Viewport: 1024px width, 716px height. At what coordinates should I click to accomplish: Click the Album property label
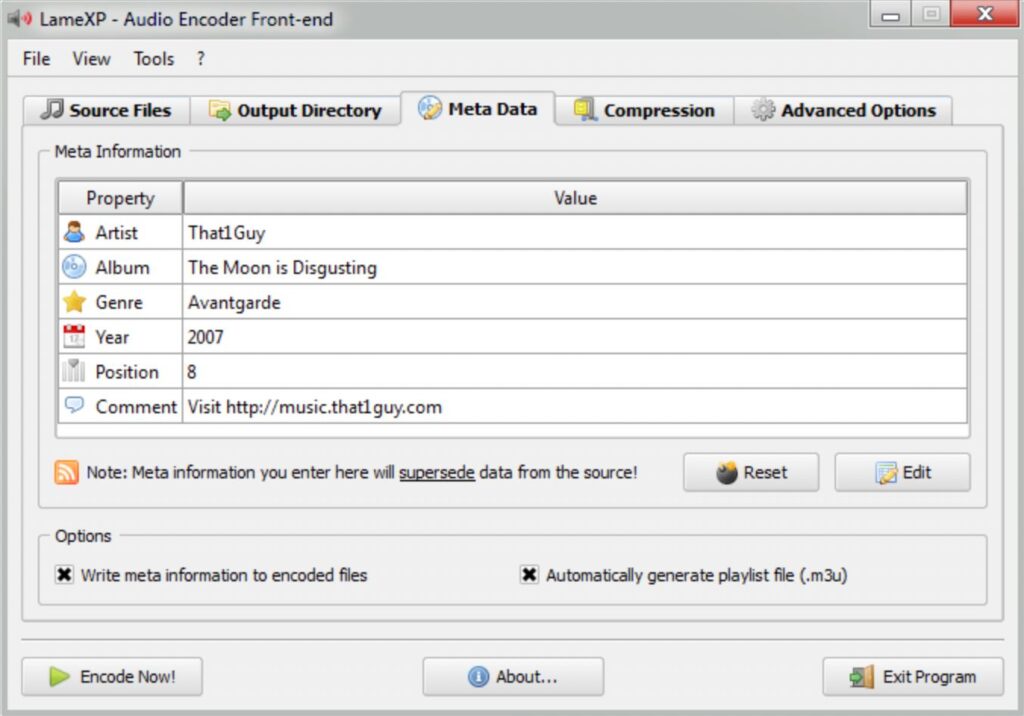click(x=123, y=267)
